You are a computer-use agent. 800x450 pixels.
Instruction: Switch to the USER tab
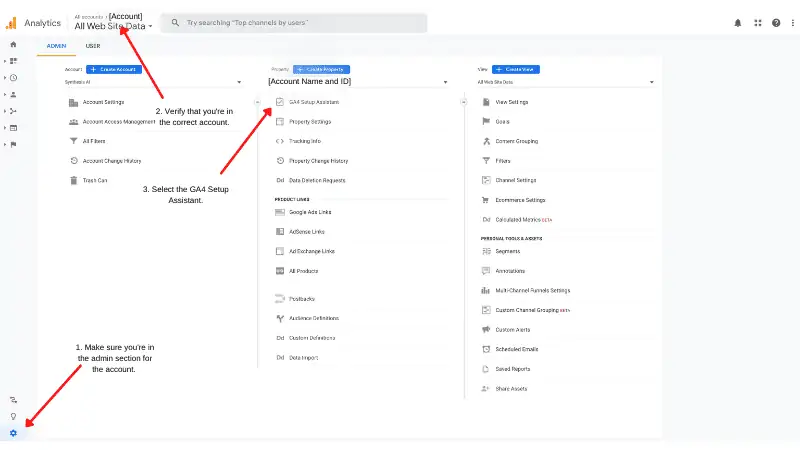click(93, 46)
